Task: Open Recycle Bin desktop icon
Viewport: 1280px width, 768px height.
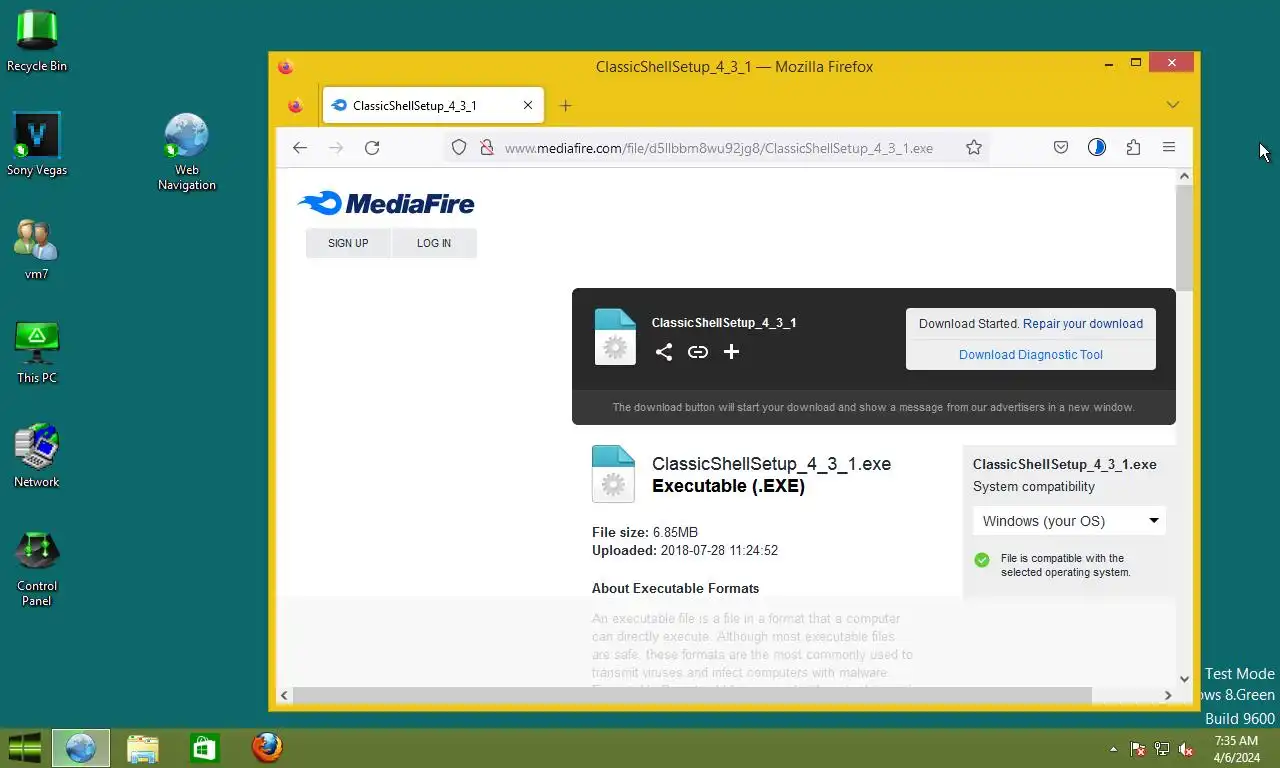Action: tap(37, 40)
